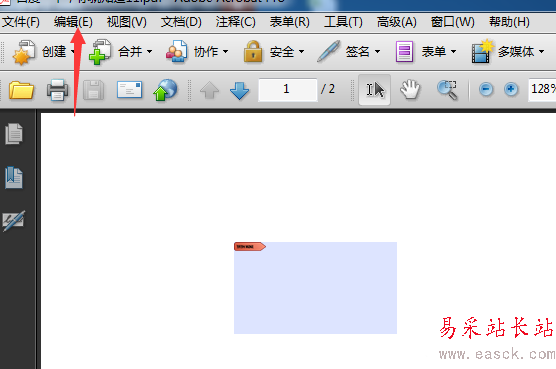
Task: Click the zoom out minus button
Action: click(x=486, y=89)
